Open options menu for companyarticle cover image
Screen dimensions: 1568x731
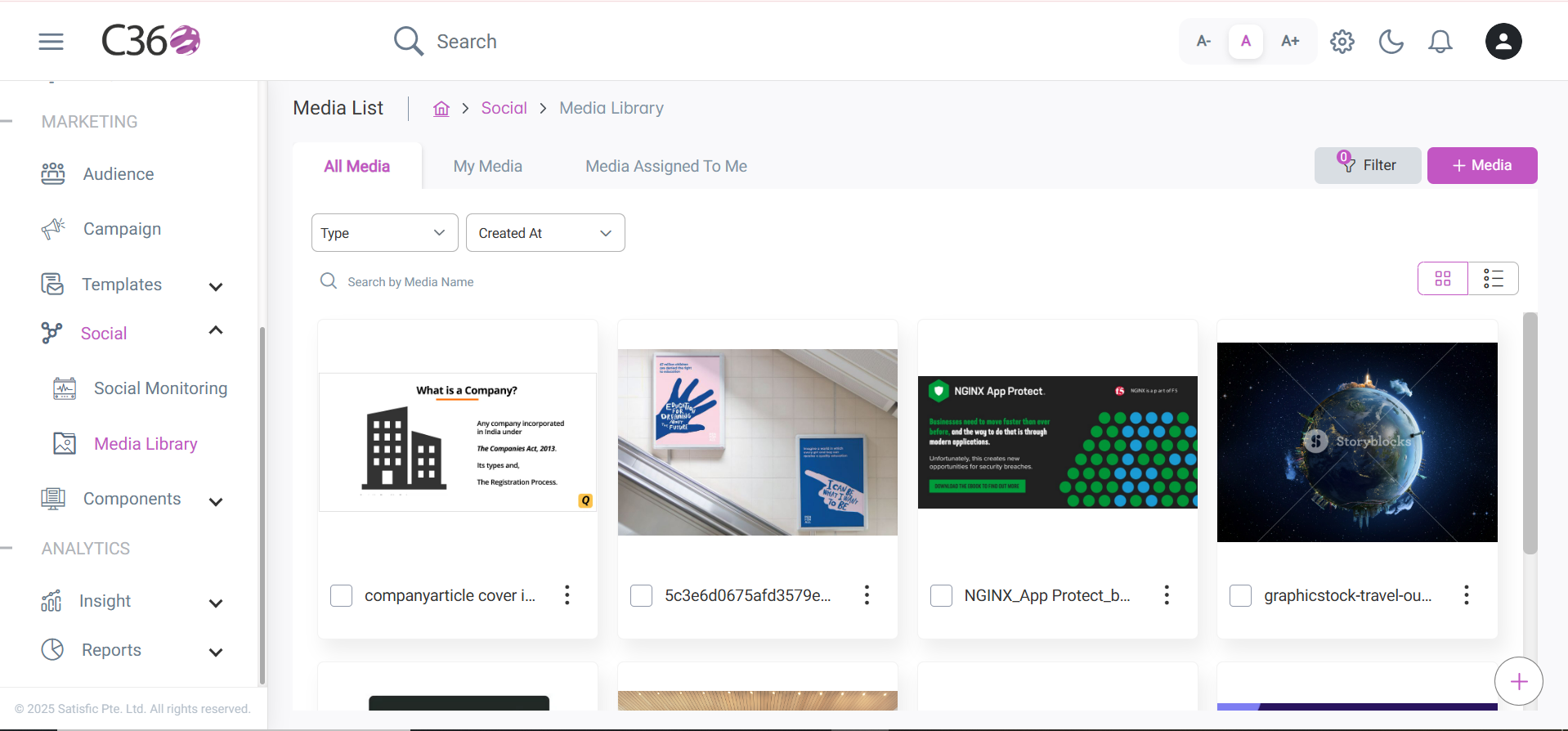click(x=567, y=595)
